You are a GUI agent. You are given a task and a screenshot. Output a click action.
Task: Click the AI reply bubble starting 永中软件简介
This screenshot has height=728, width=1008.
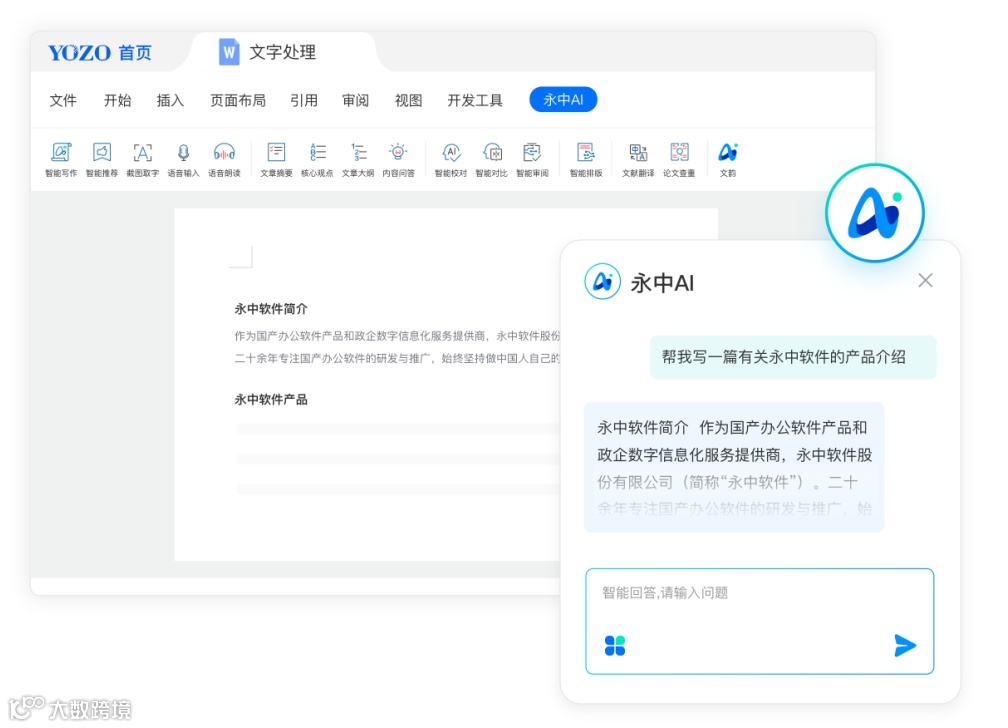734,467
